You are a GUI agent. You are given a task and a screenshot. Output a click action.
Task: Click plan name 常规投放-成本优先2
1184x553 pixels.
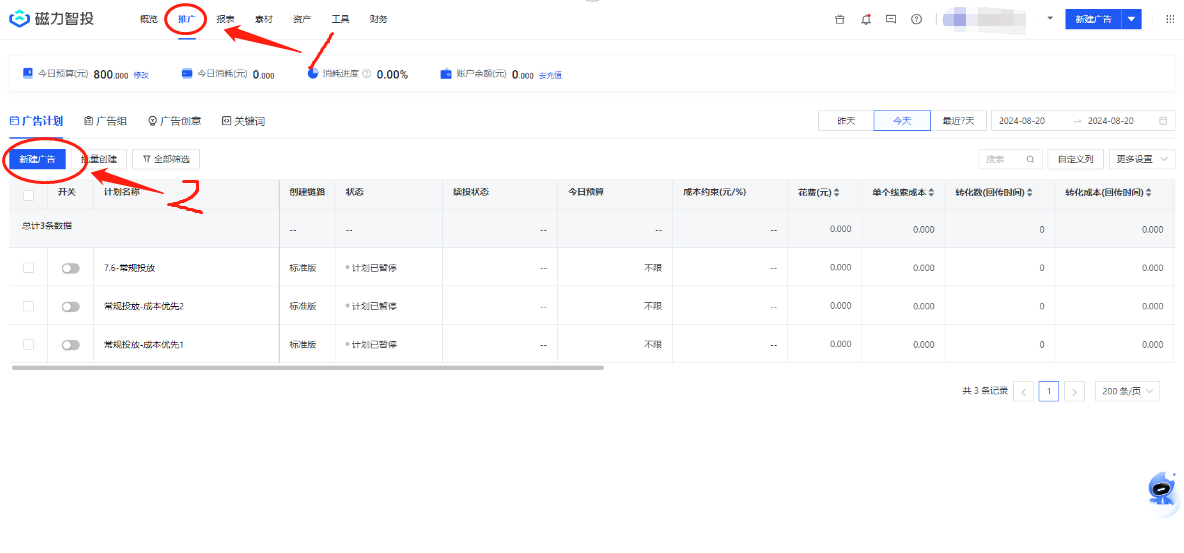143,306
